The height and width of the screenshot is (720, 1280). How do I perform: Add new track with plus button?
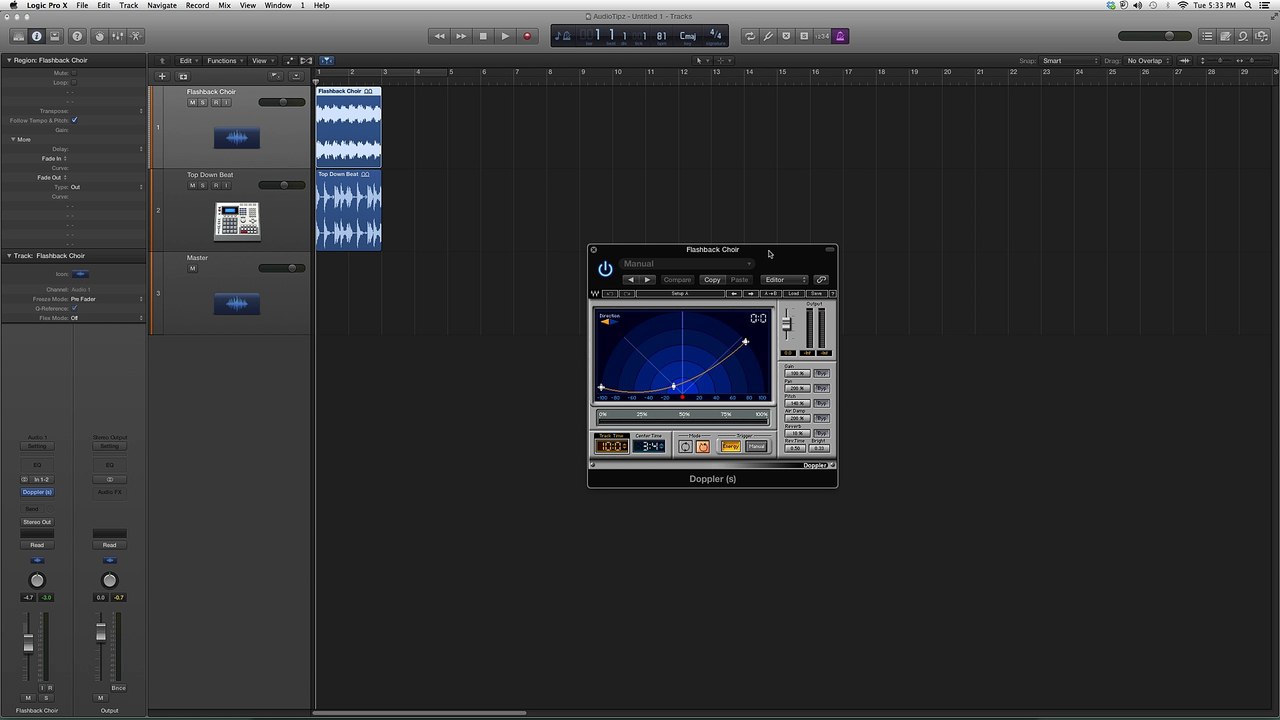(x=162, y=77)
